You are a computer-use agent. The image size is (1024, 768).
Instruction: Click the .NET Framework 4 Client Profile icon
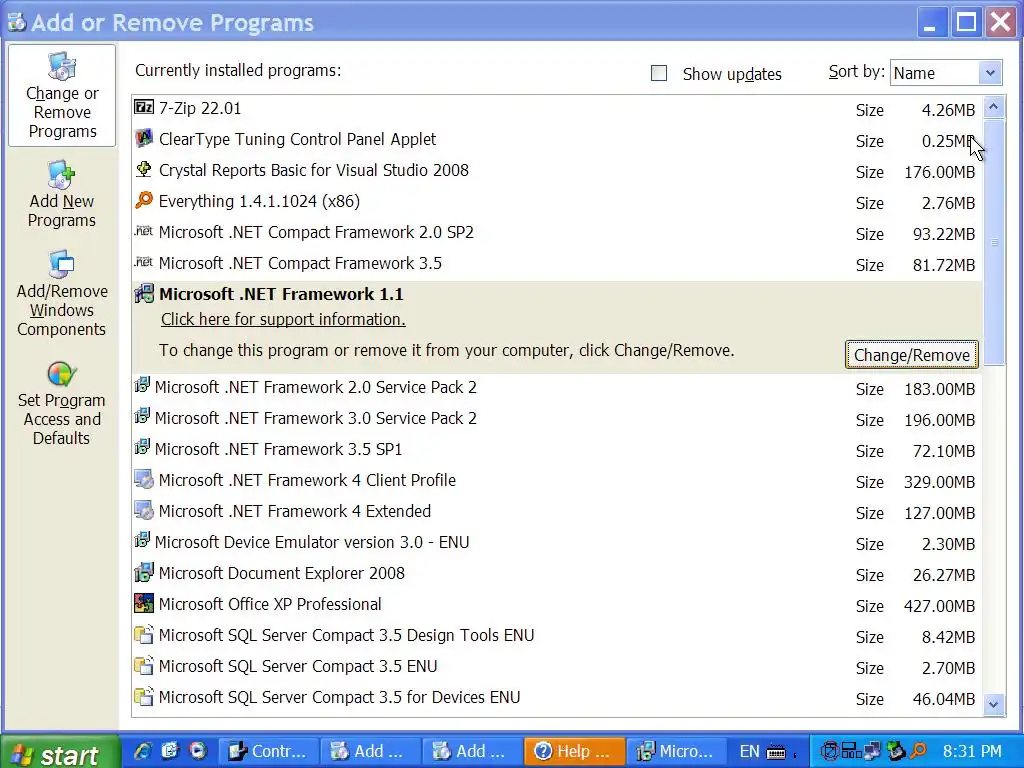[144, 480]
